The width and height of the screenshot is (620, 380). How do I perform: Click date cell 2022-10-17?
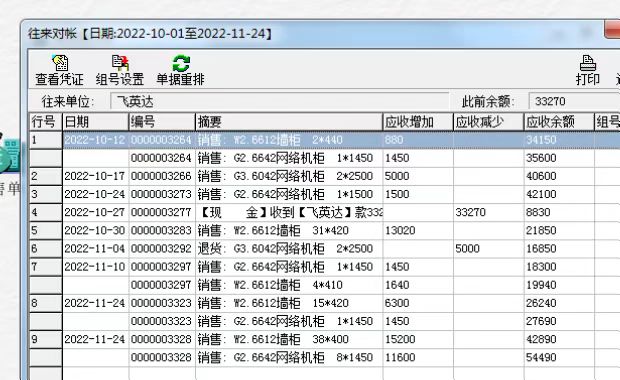[x=95, y=176]
